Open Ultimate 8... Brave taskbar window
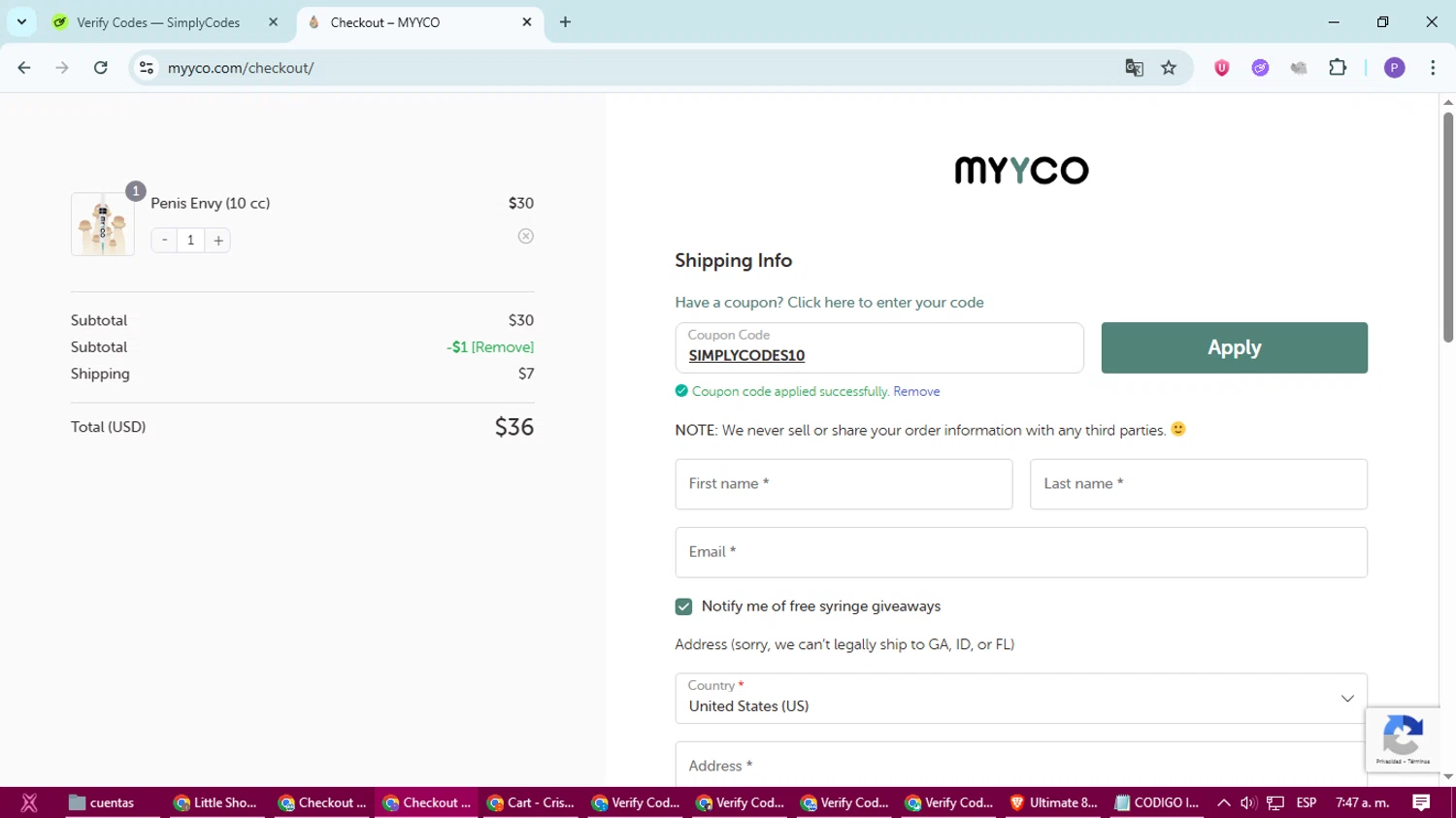 click(1054, 802)
